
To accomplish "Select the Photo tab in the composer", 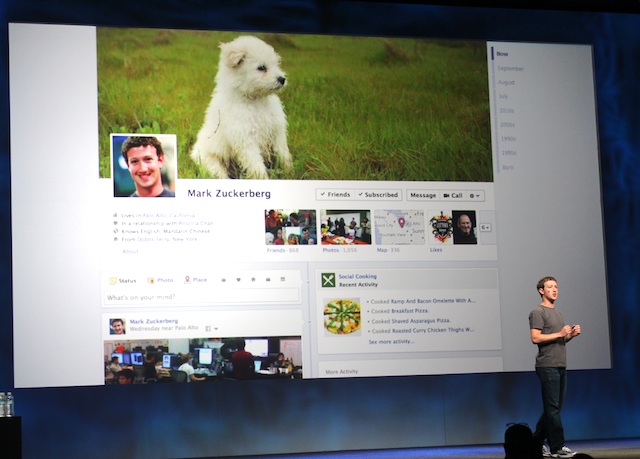I will point(160,280).
